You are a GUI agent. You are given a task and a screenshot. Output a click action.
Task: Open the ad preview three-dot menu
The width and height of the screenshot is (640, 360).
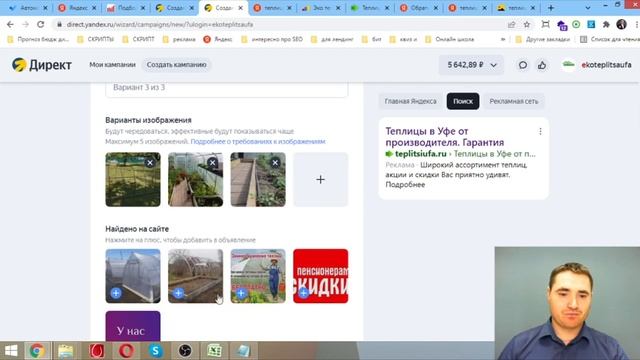point(540,131)
